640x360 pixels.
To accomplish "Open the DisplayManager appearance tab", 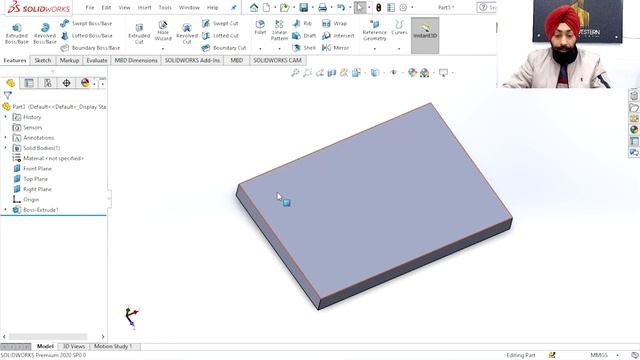I will pyautogui.click(x=85, y=83).
